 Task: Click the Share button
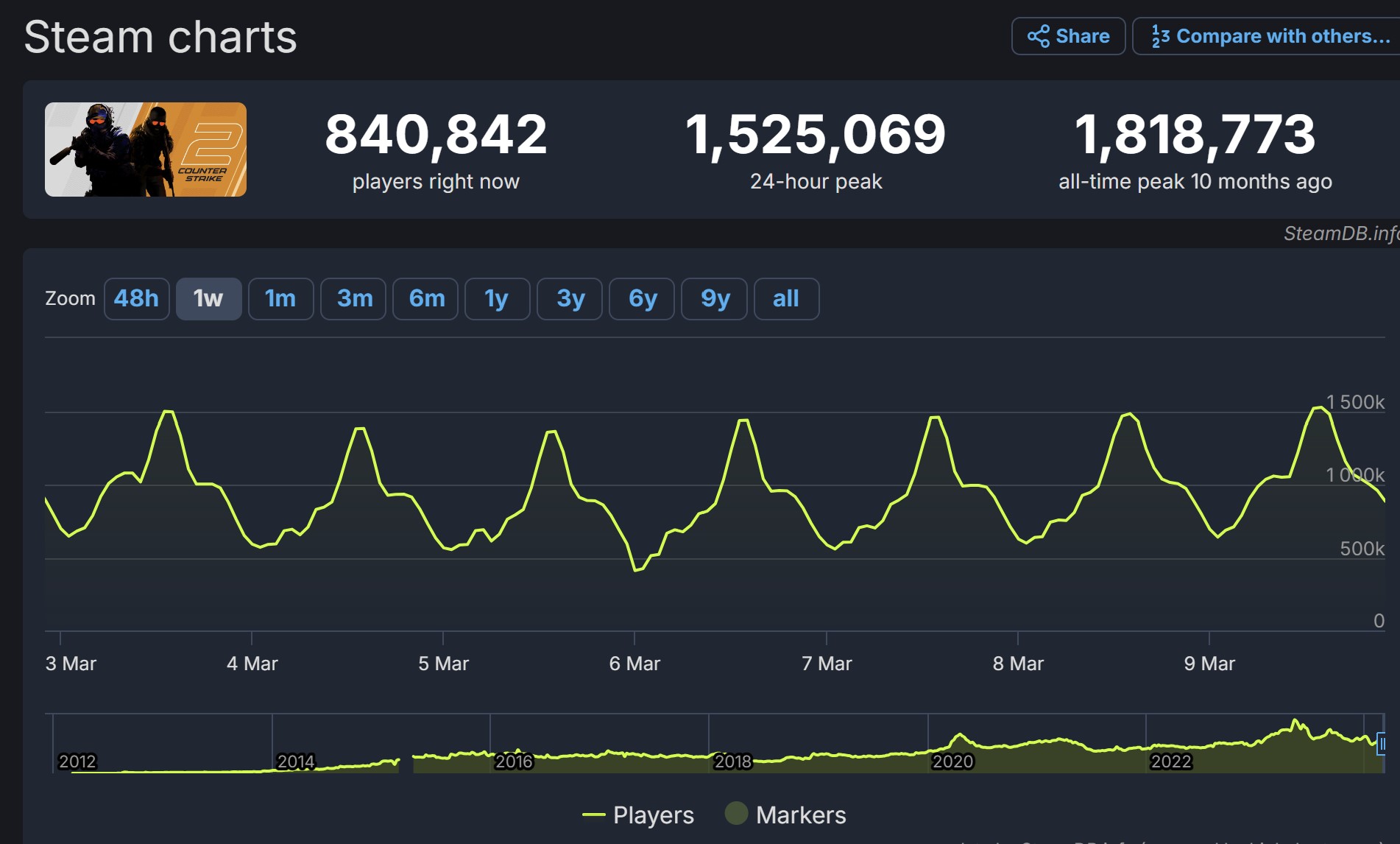pyautogui.click(x=1068, y=36)
